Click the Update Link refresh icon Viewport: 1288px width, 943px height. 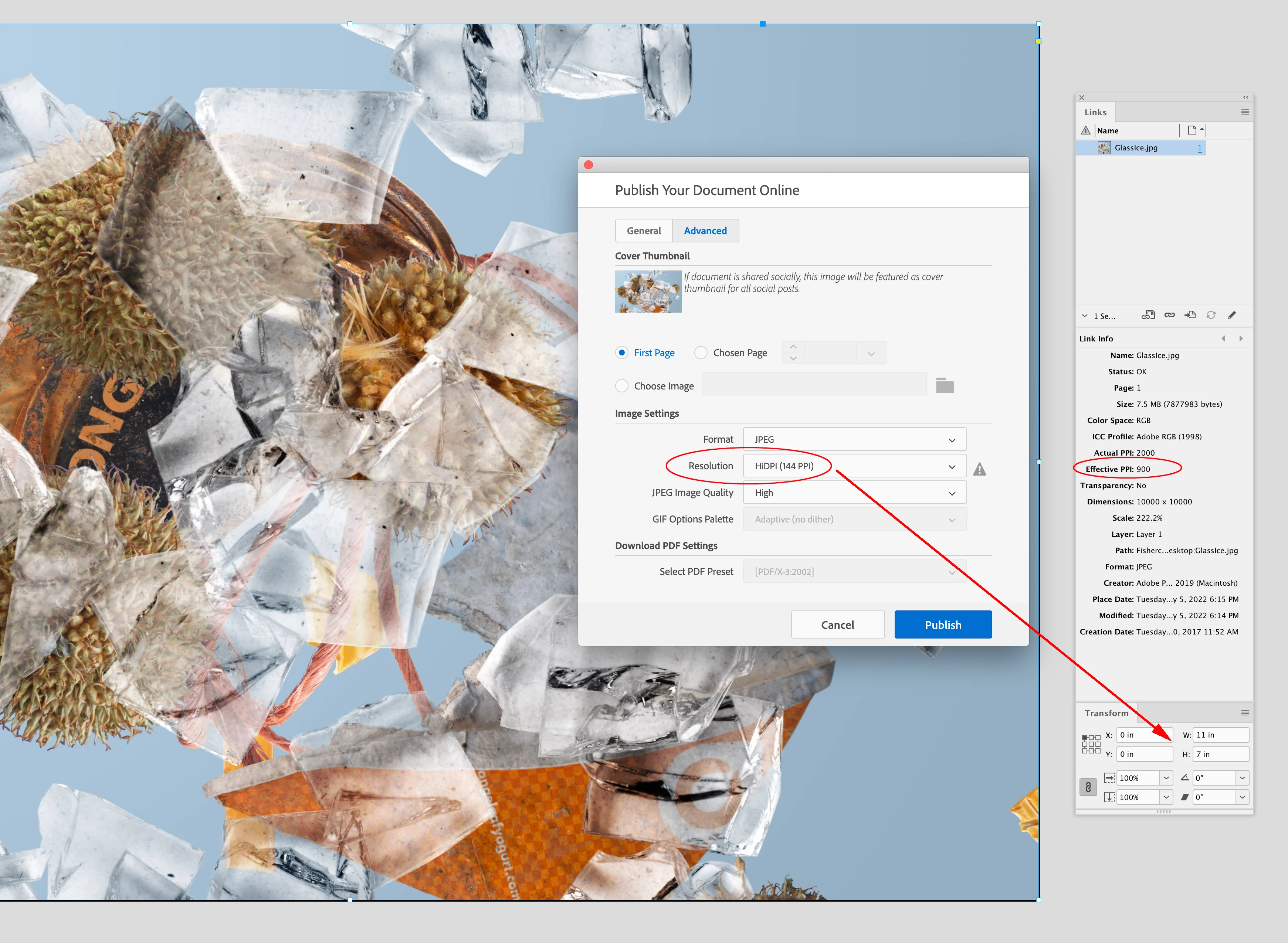click(x=1211, y=315)
